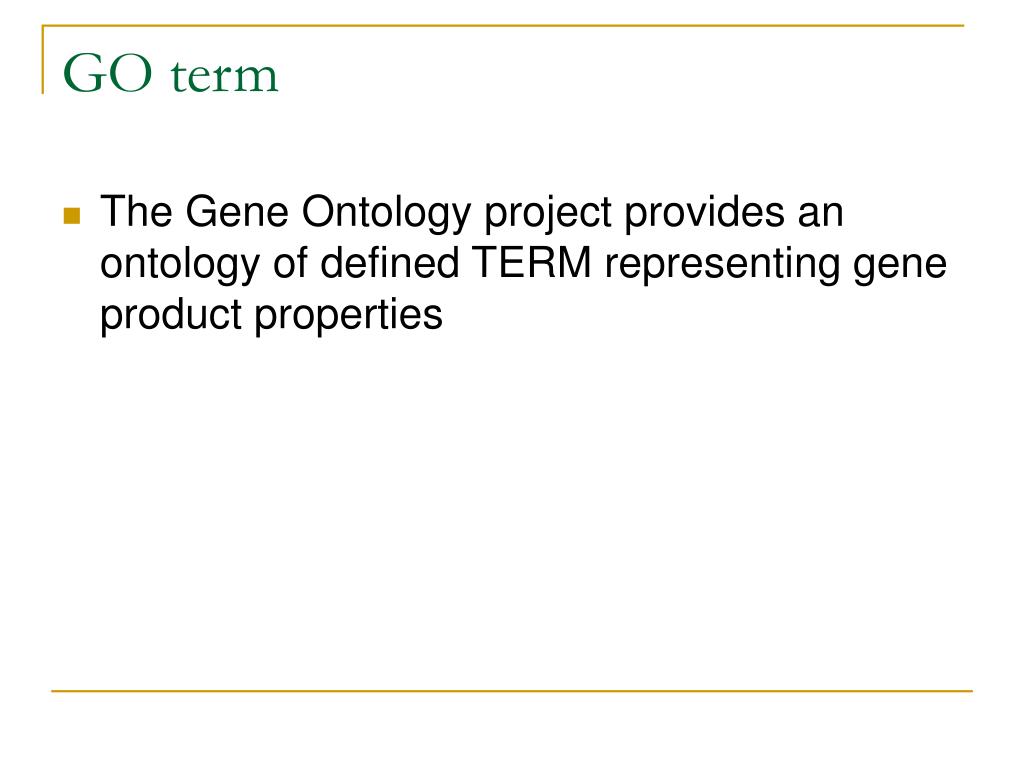The height and width of the screenshot is (768, 1024).
Task: Click the word 'GO' in the title
Action: tap(108, 73)
